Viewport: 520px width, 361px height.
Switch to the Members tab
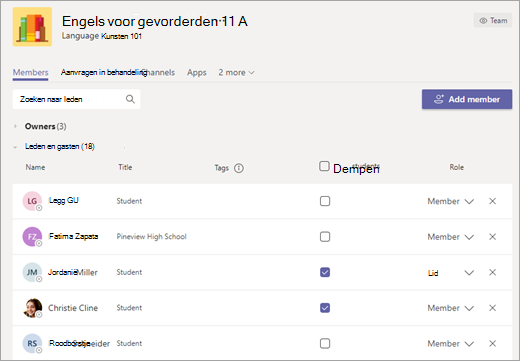pyautogui.click(x=31, y=72)
